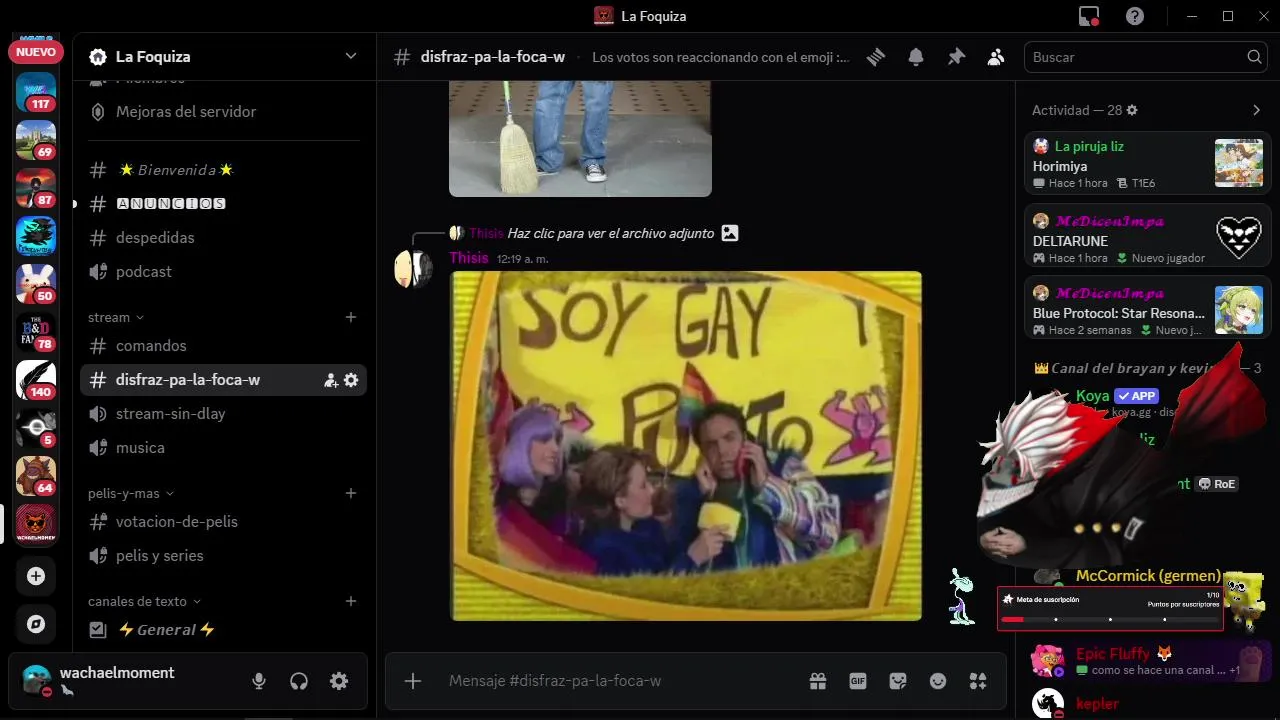Open the broom image attachment above
This screenshot has height=720, width=1280.
[580, 139]
